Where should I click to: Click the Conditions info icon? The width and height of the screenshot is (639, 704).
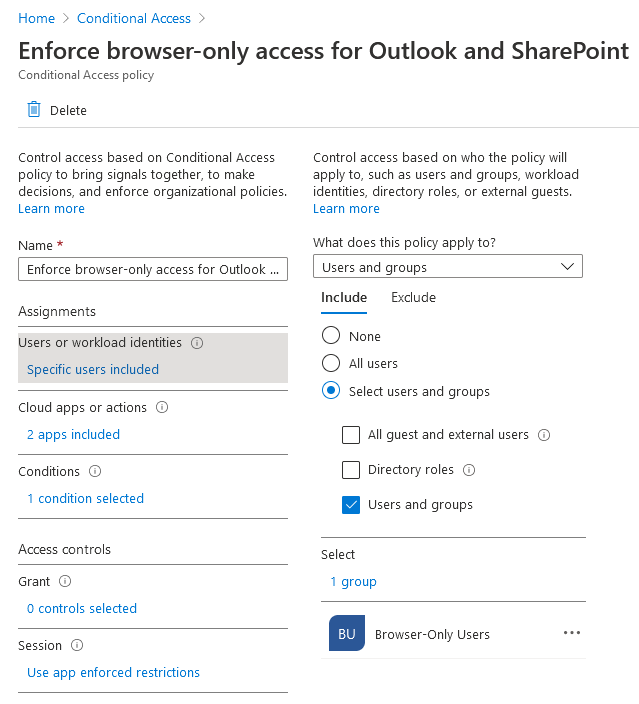pyautogui.click(x=95, y=471)
